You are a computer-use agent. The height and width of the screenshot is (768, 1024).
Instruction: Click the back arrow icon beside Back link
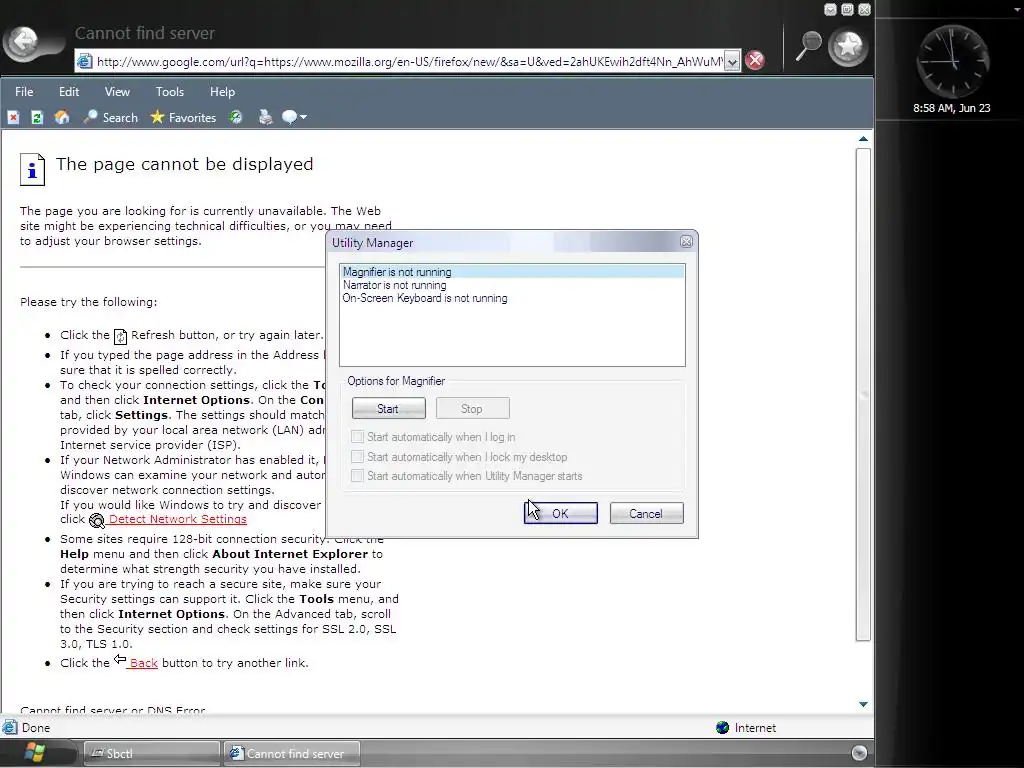tap(120, 660)
